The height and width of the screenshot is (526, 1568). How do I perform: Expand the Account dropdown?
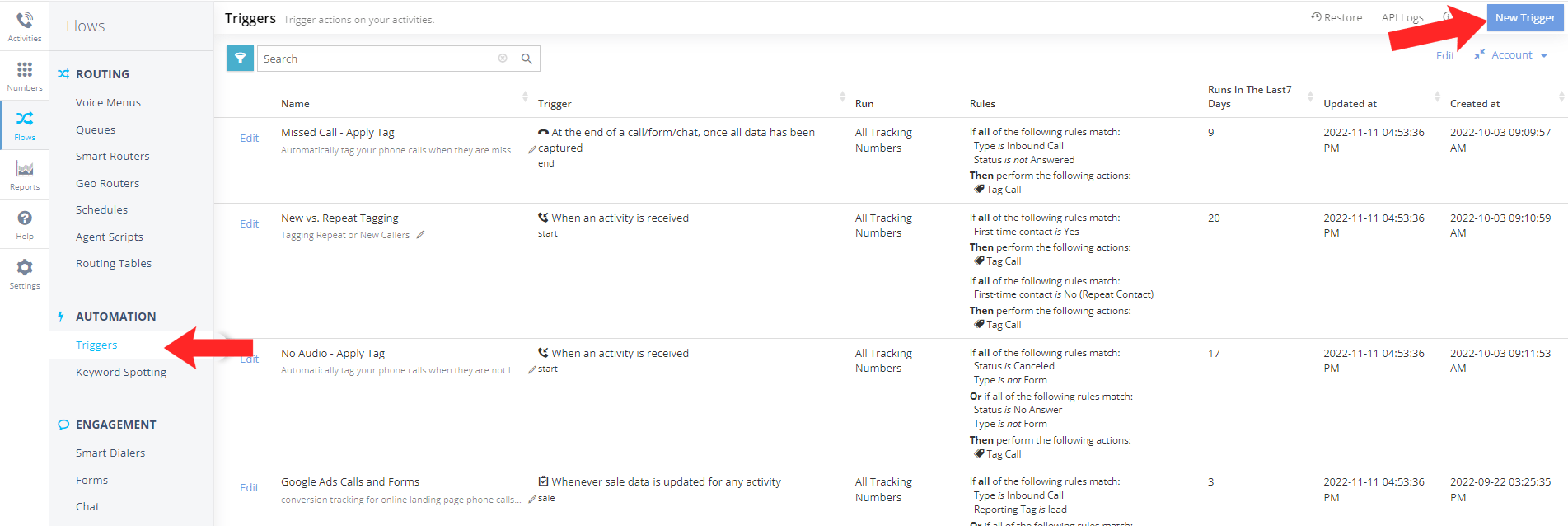click(x=1519, y=55)
